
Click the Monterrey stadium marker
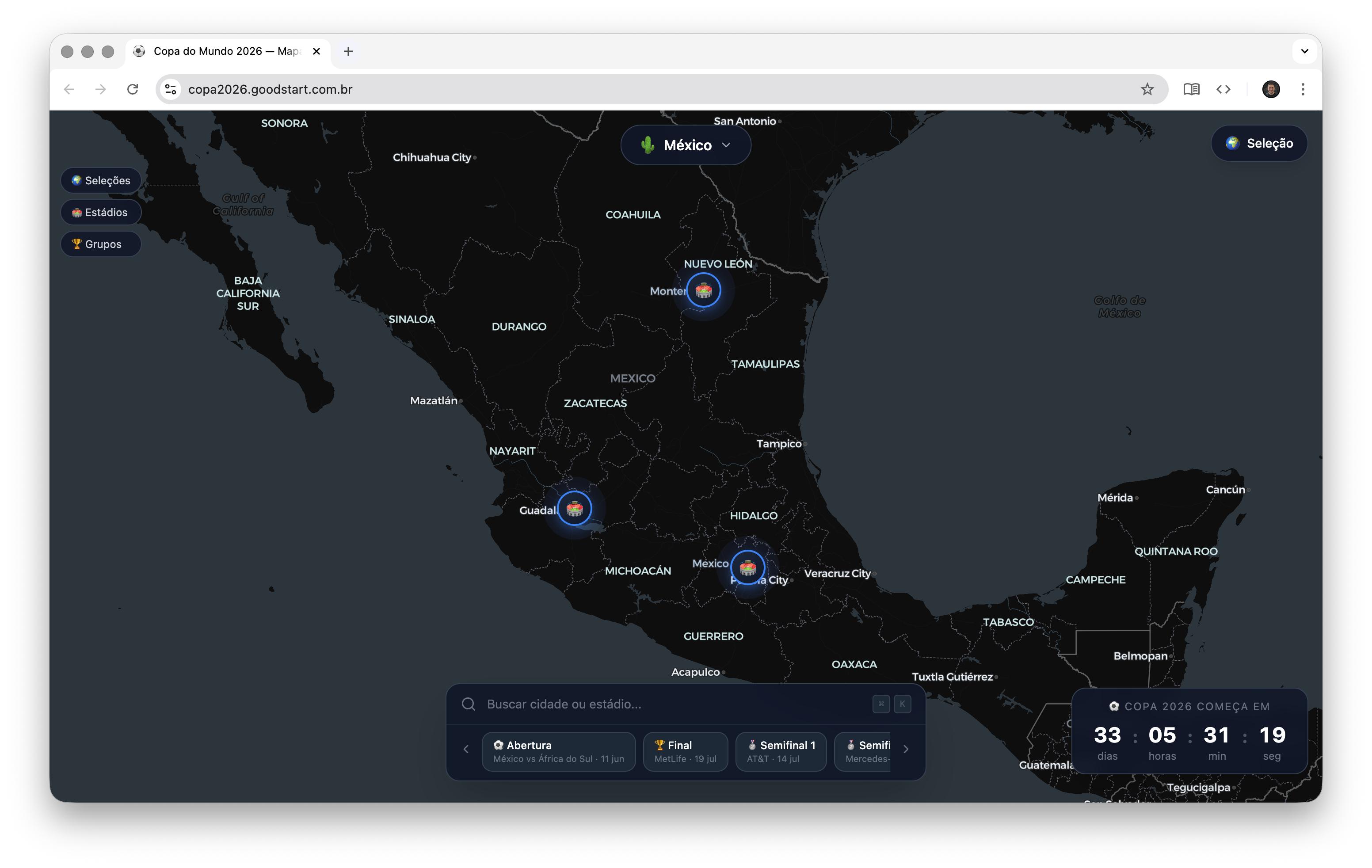[x=703, y=290]
